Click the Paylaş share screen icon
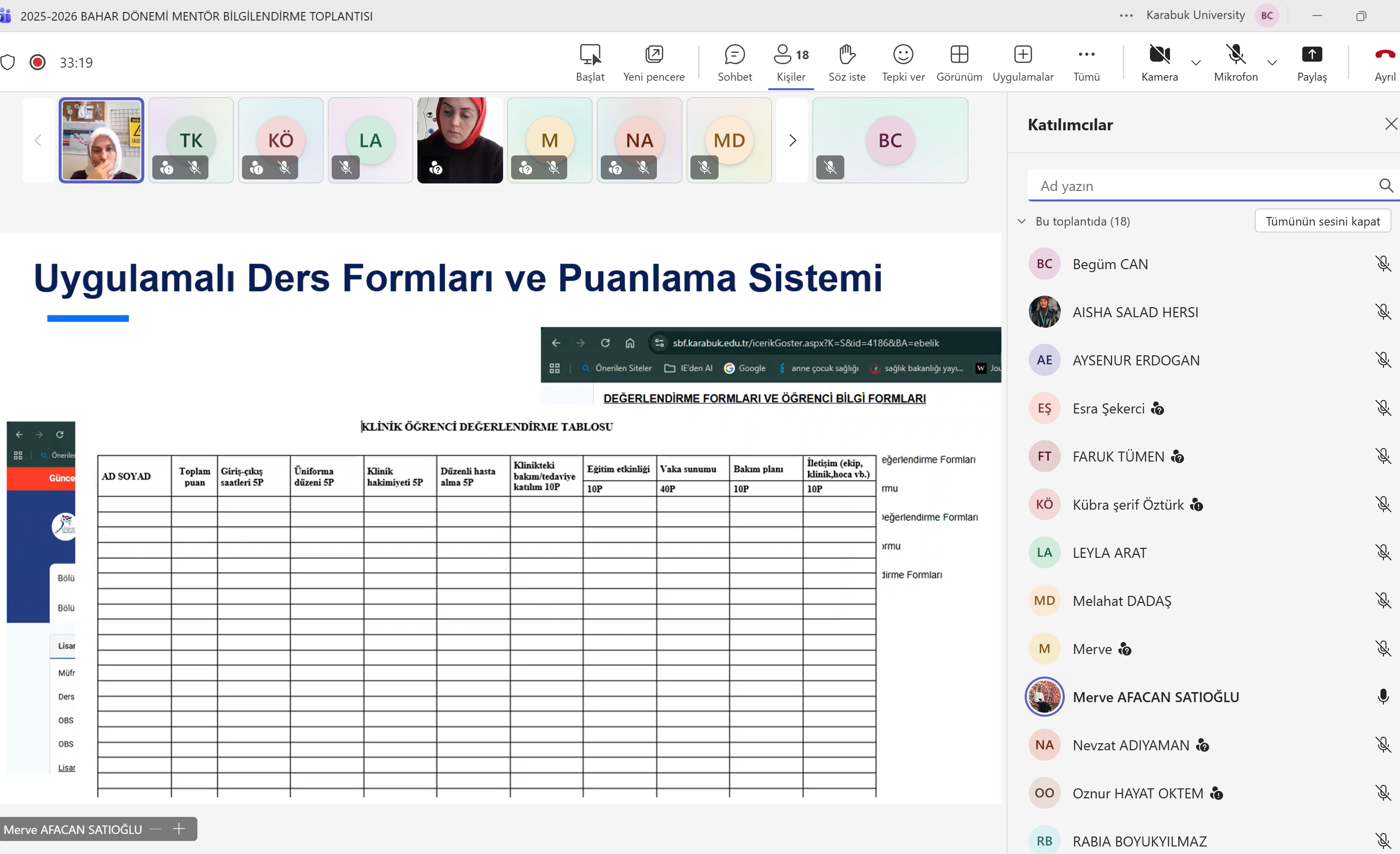 point(1311,55)
